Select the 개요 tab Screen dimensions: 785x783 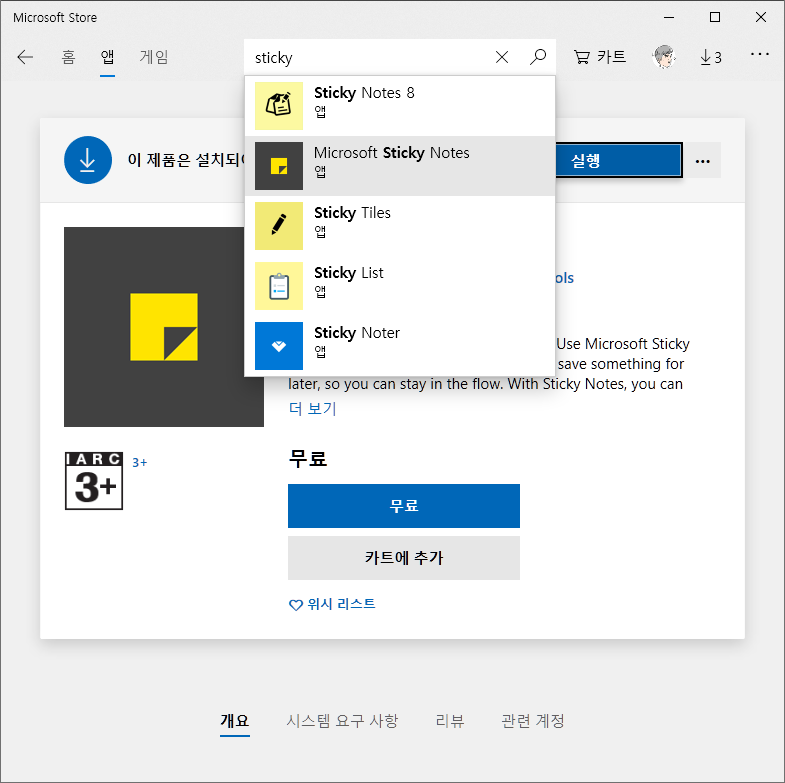click(234, 721)
